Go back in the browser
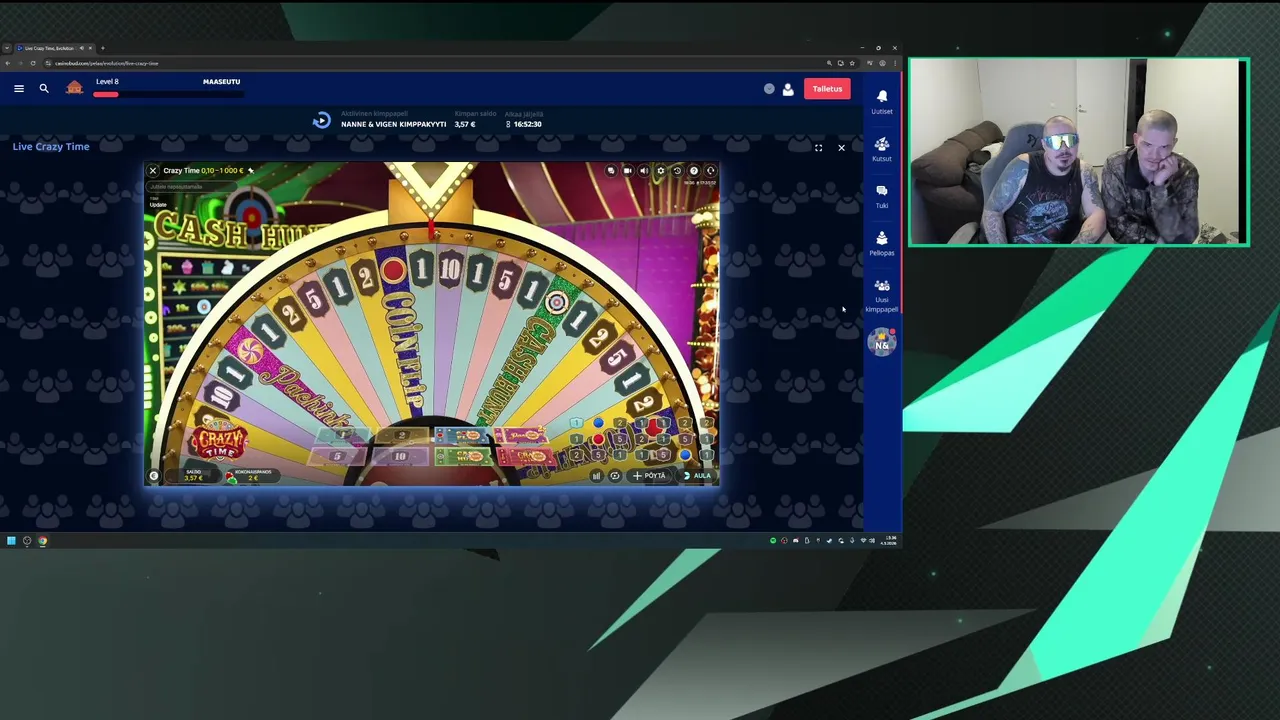 pos(7,63)
